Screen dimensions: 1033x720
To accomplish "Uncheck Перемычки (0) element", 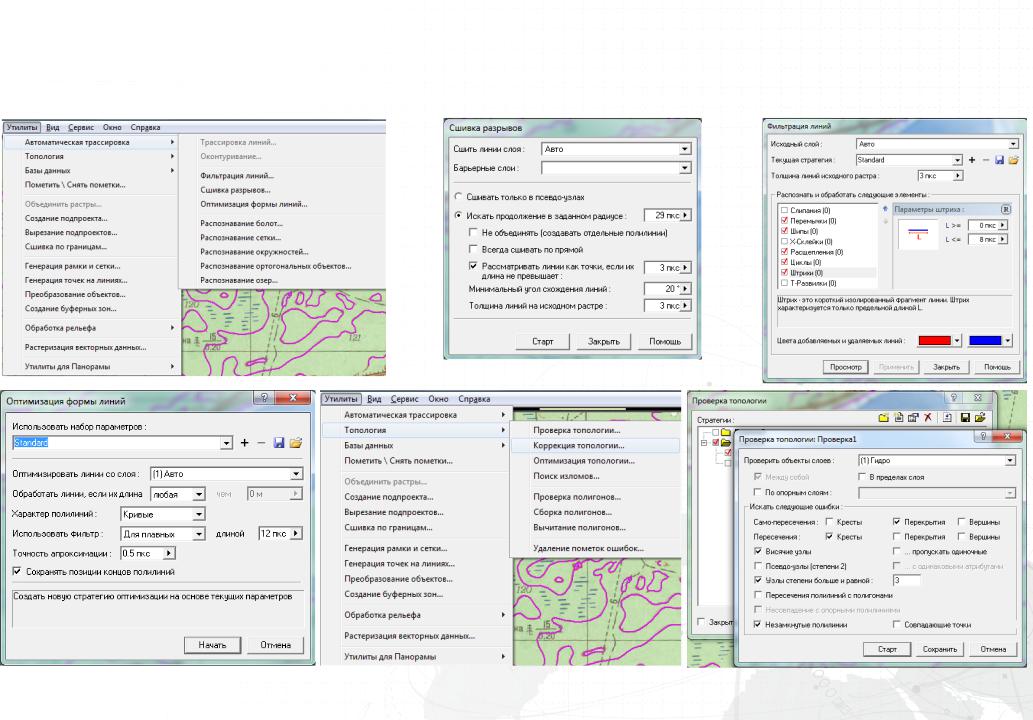I will (x=784, y=221).
